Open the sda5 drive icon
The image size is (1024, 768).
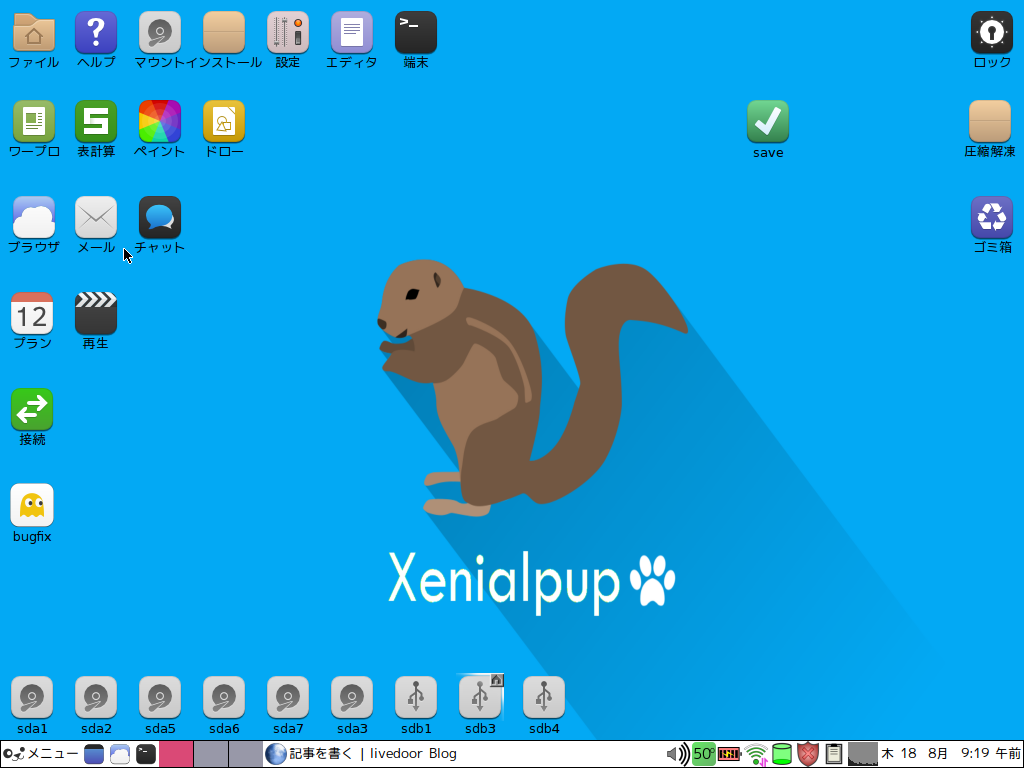160,697
